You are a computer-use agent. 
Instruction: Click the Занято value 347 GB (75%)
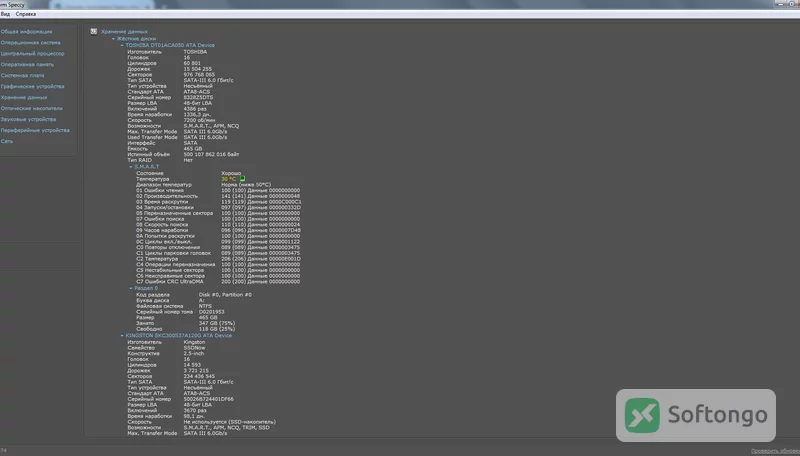(x=217, y=323)
